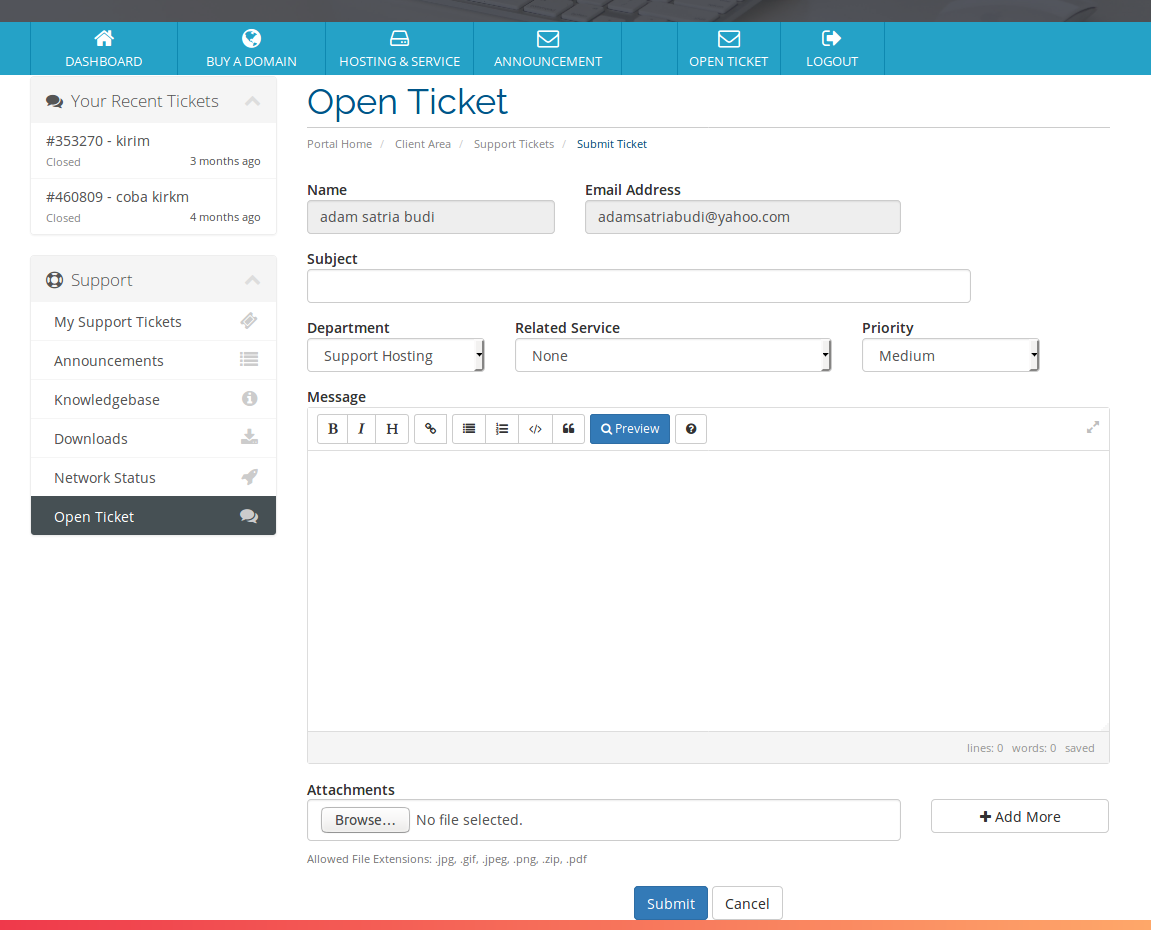This screenshot has height=930, width=1151.
Task: Open editor help via the question mark icon
Action: click(x=690, y=428)
